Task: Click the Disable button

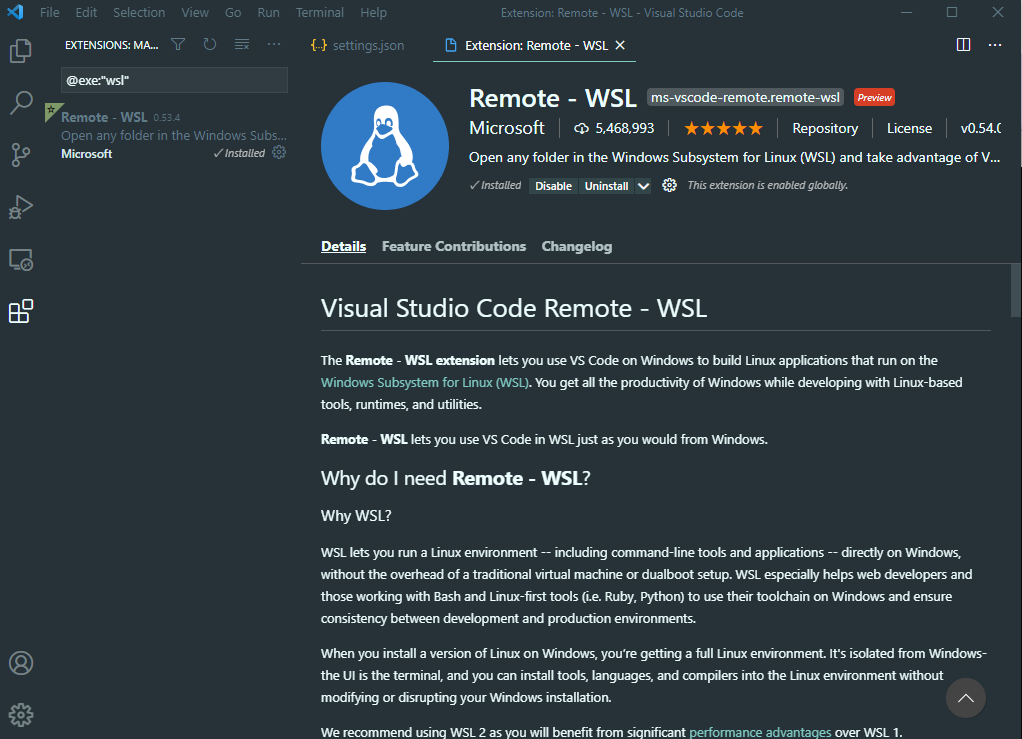Action: coord(553,186)
